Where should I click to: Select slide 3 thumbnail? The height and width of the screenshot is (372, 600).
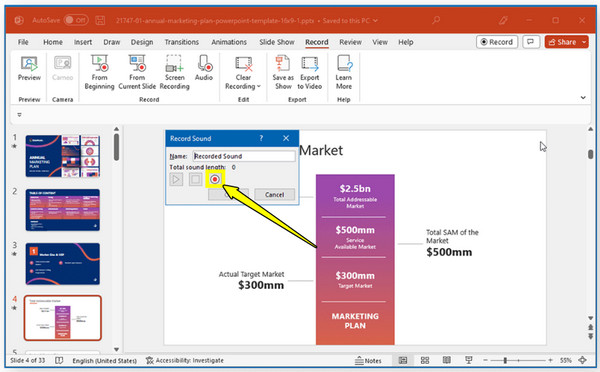point(63,264)
